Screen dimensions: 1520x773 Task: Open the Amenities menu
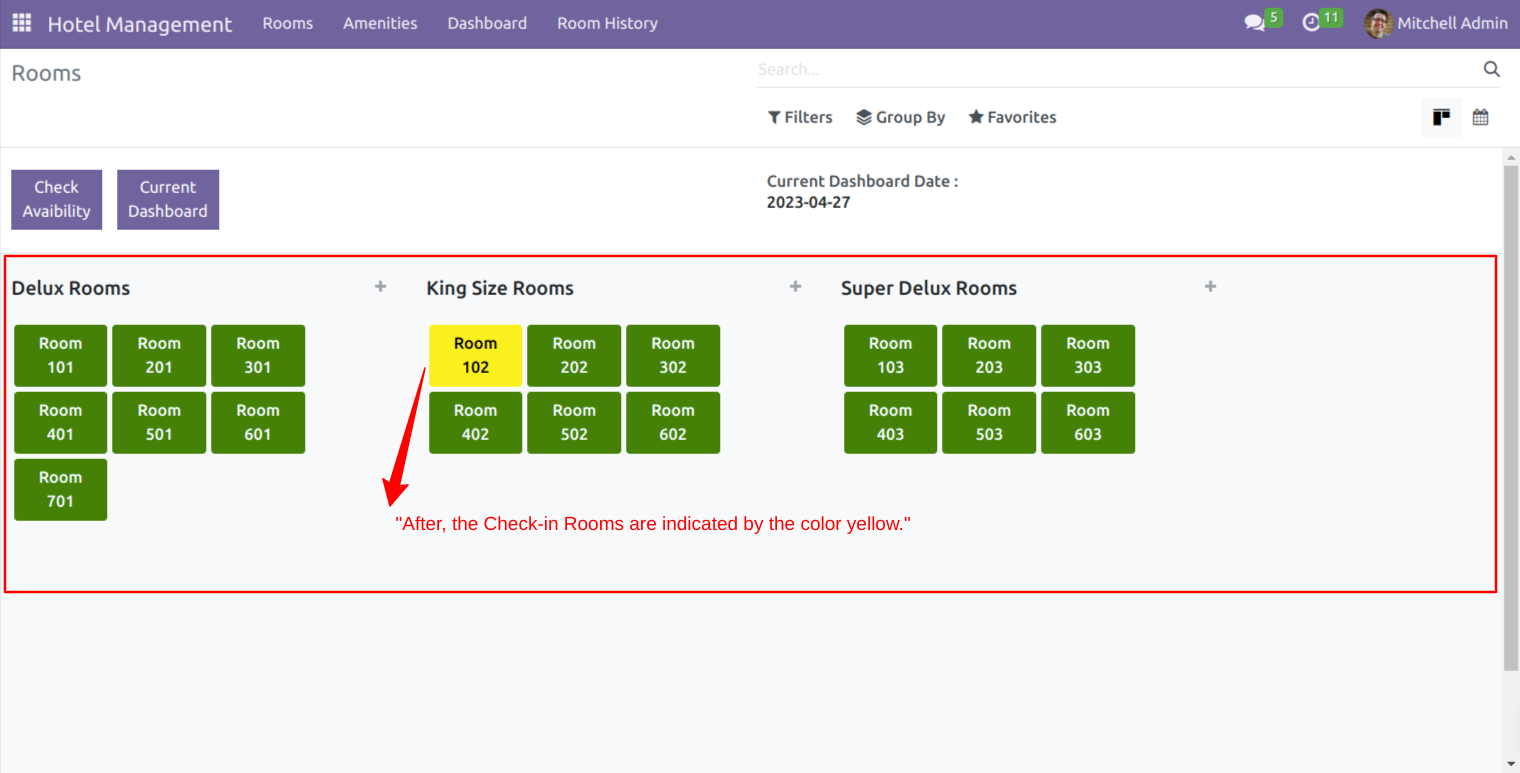(380, 23)
